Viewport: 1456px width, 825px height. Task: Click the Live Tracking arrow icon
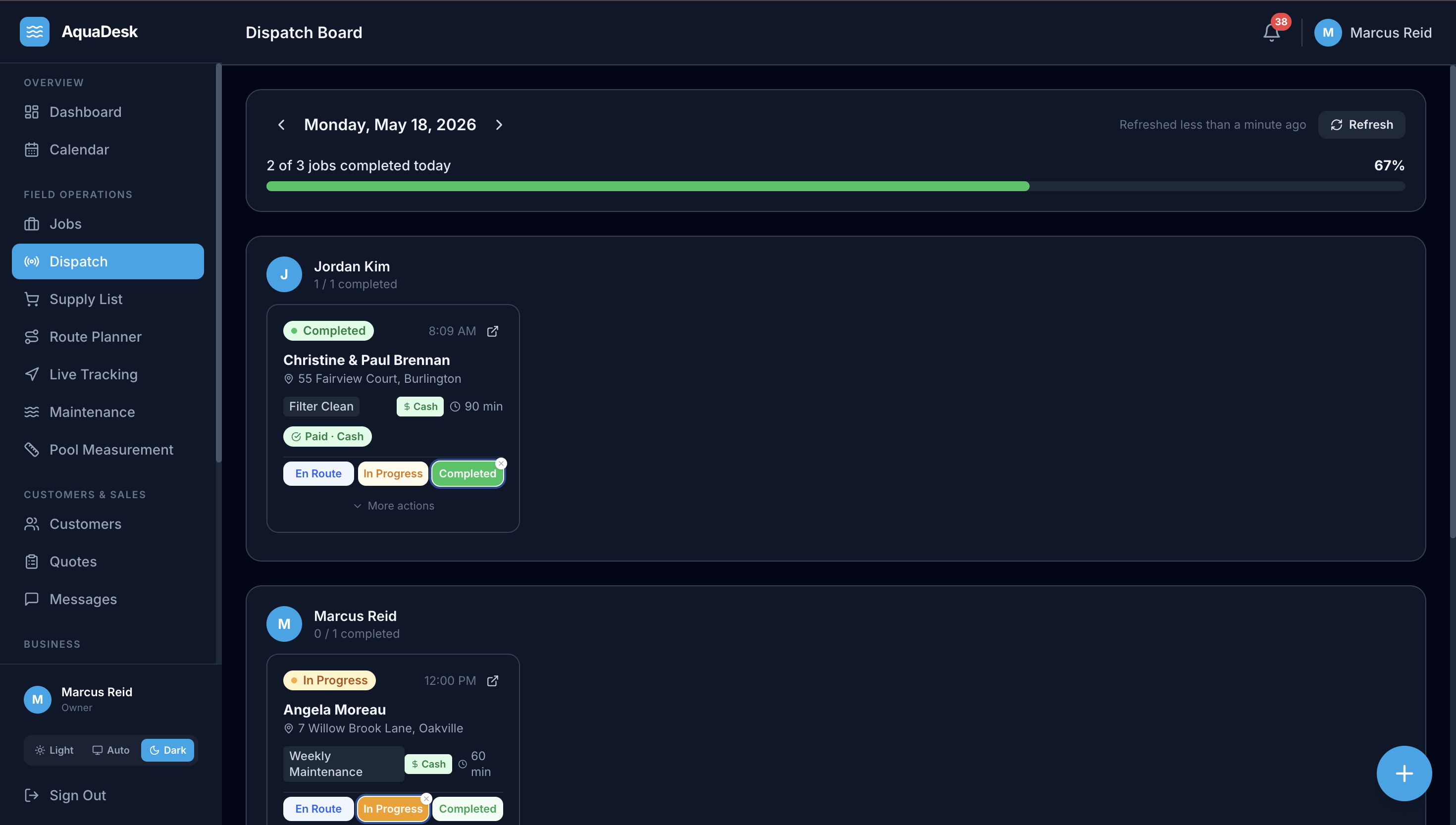32,374
